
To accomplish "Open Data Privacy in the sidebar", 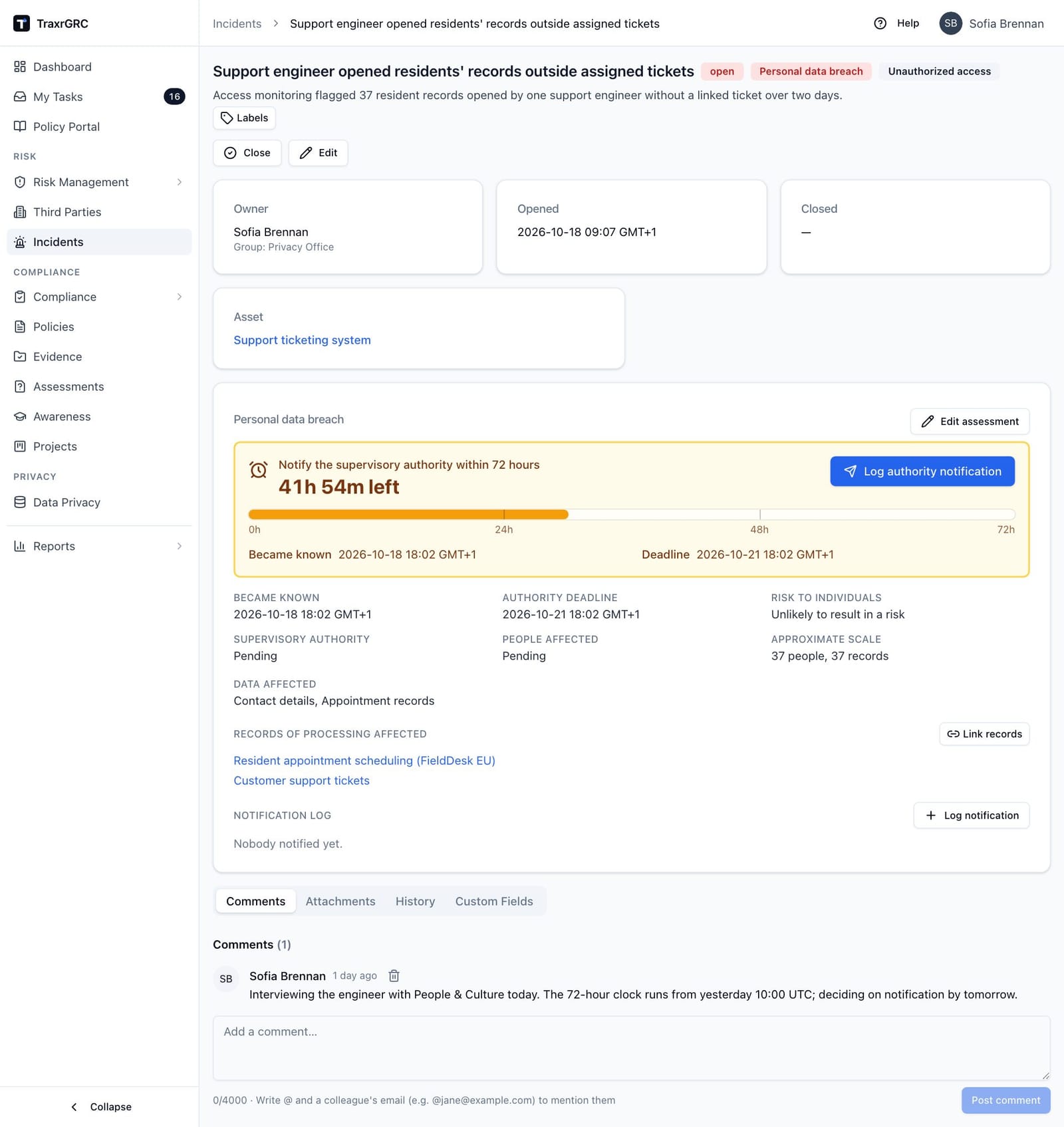I will pyautogui.click(x=99, y=502).
